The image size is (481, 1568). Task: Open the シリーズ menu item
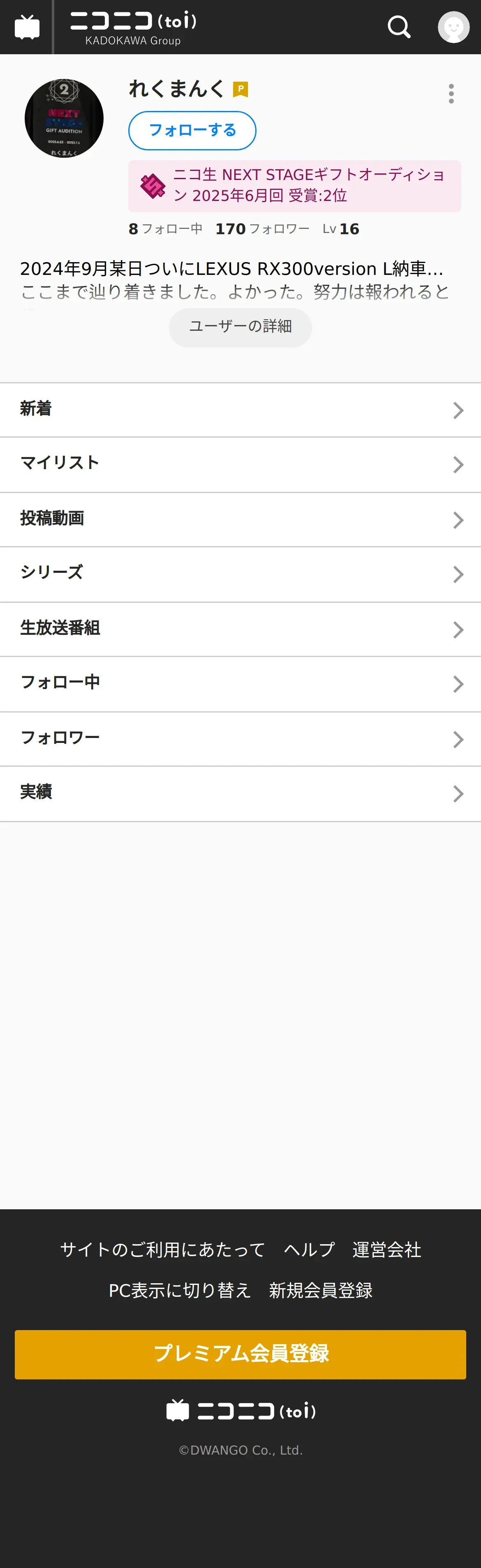tap(240, 574)
